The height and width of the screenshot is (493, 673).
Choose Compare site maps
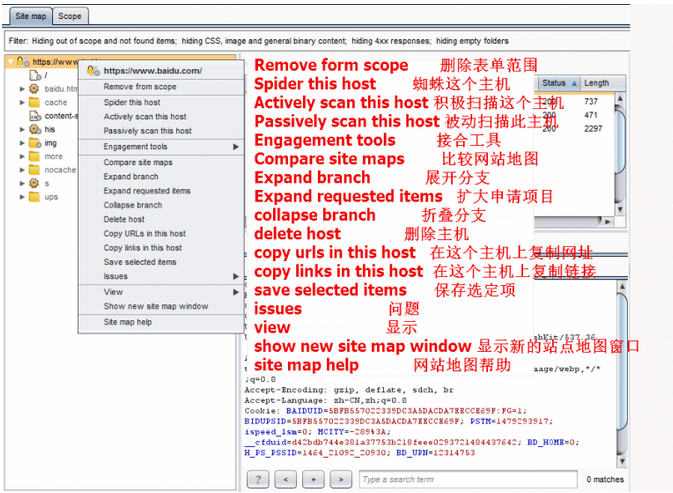(x=161, y=163)
